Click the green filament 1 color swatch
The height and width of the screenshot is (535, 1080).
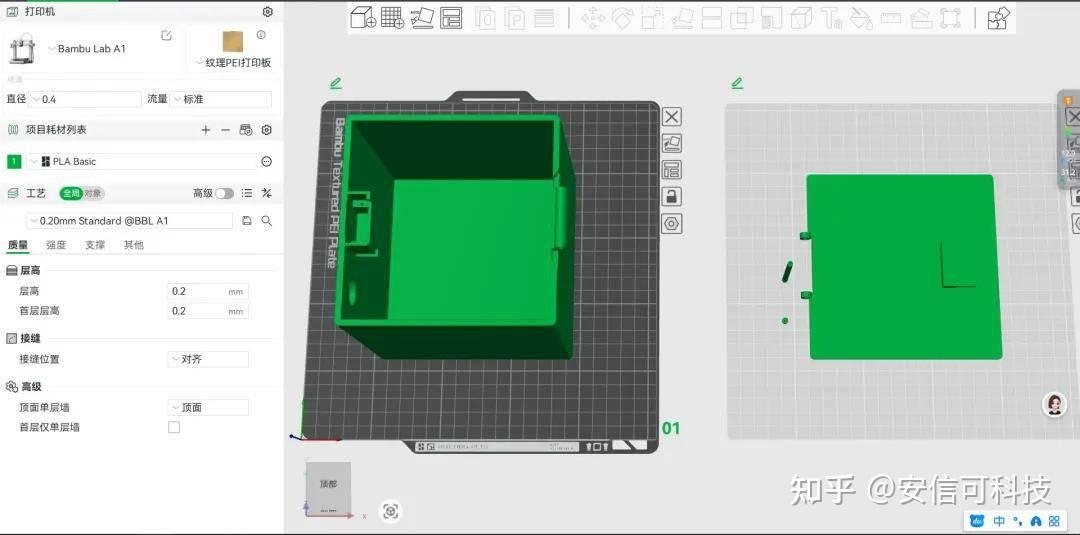point(14,162)
